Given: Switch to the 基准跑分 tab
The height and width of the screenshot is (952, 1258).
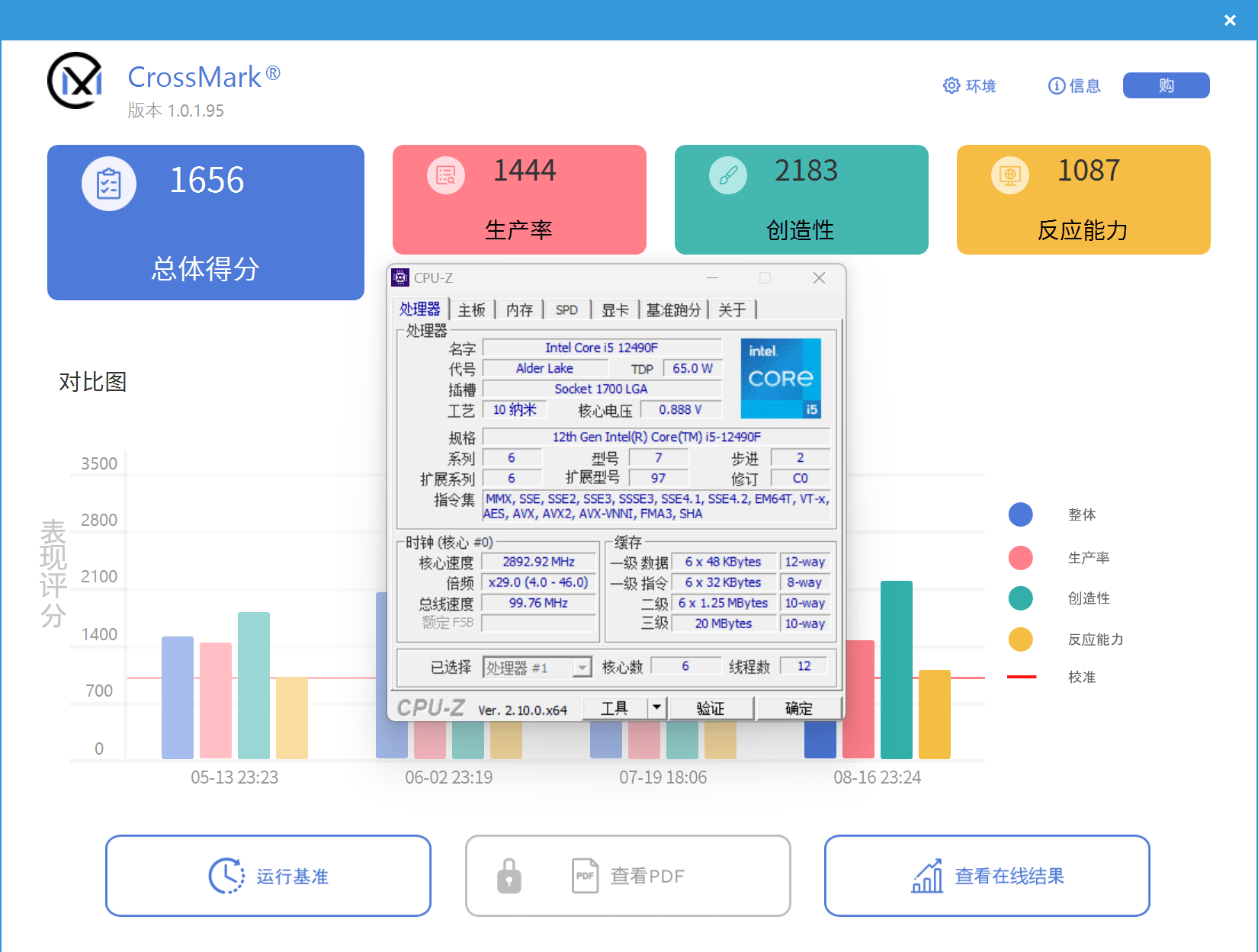Looking at the screenshot, I should click(674, 309).
